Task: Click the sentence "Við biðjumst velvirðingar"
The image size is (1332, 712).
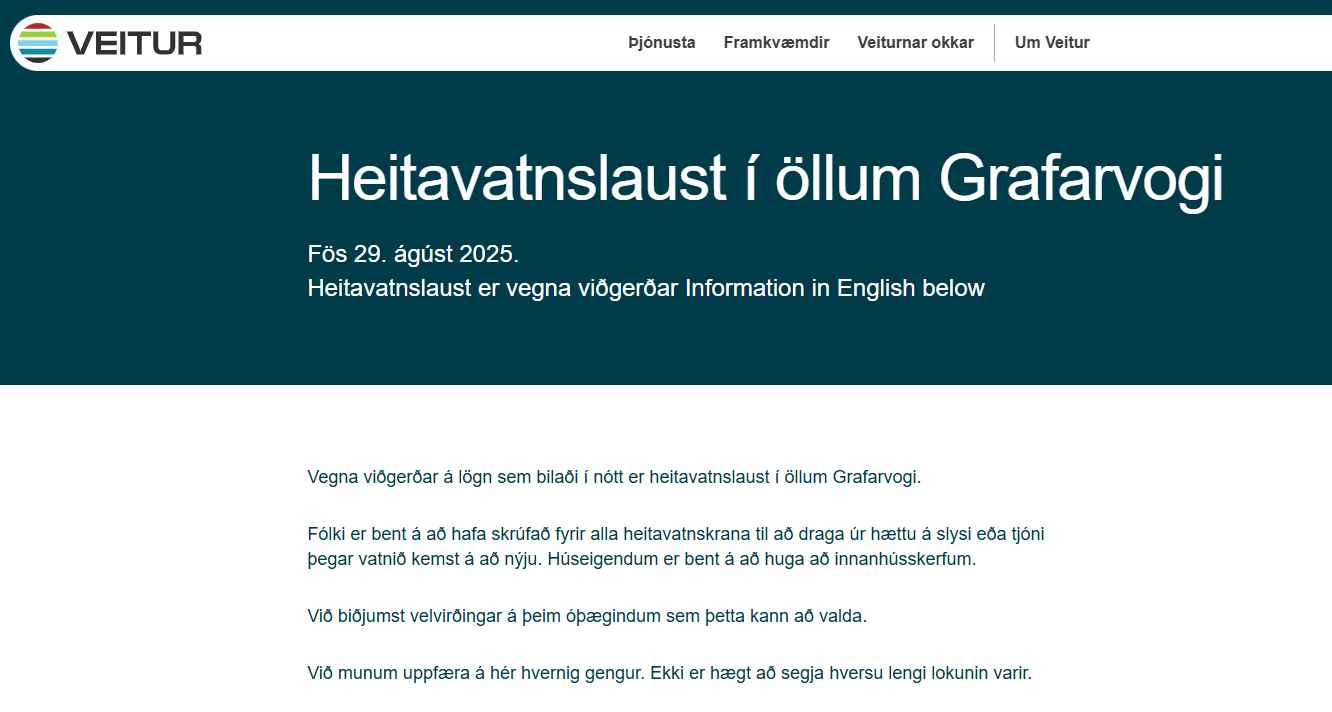Action: pyautogui.click(x=587, y=616)
